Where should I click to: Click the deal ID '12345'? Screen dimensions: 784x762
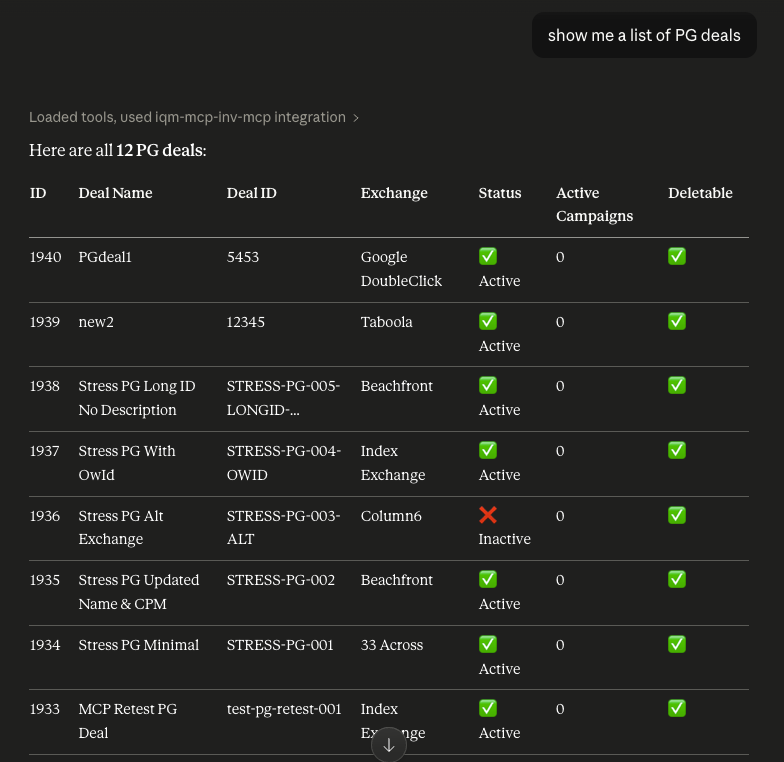[x=246, y=322]
